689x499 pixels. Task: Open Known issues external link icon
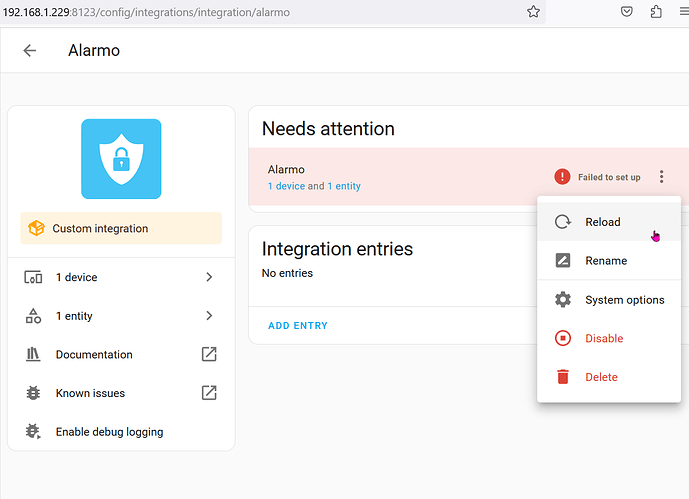209,393
